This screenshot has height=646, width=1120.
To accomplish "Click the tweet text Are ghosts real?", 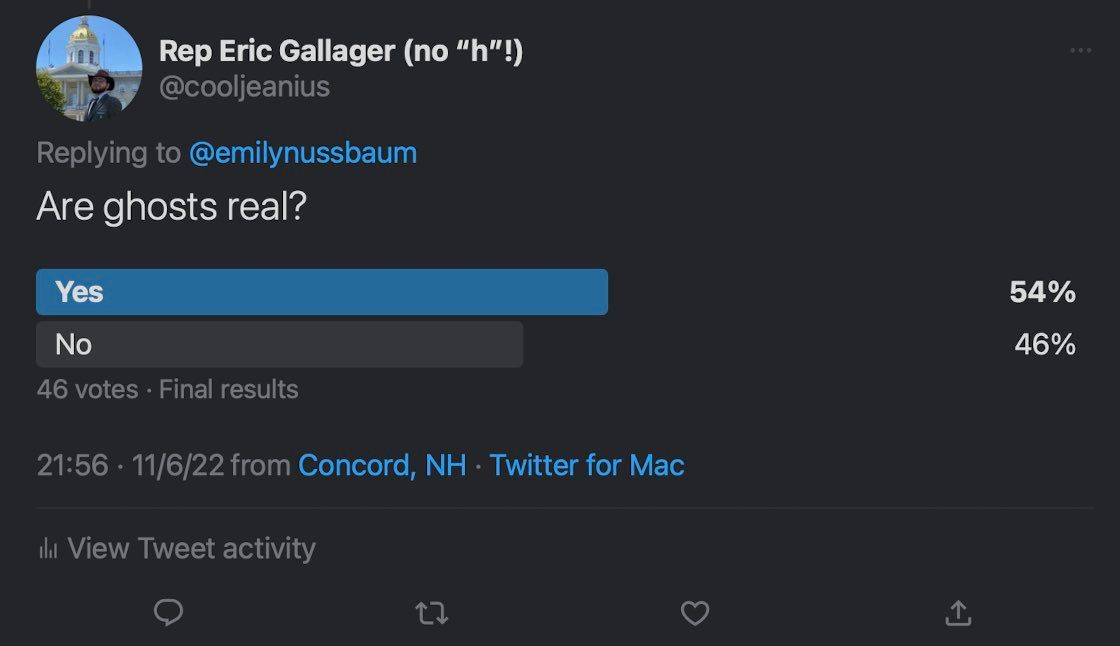I will click(x=171, y=207).
